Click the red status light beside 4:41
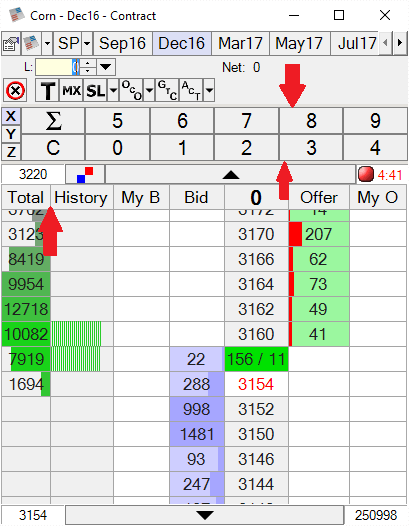This screenshot has height=526, width=409. coord(365,174)
